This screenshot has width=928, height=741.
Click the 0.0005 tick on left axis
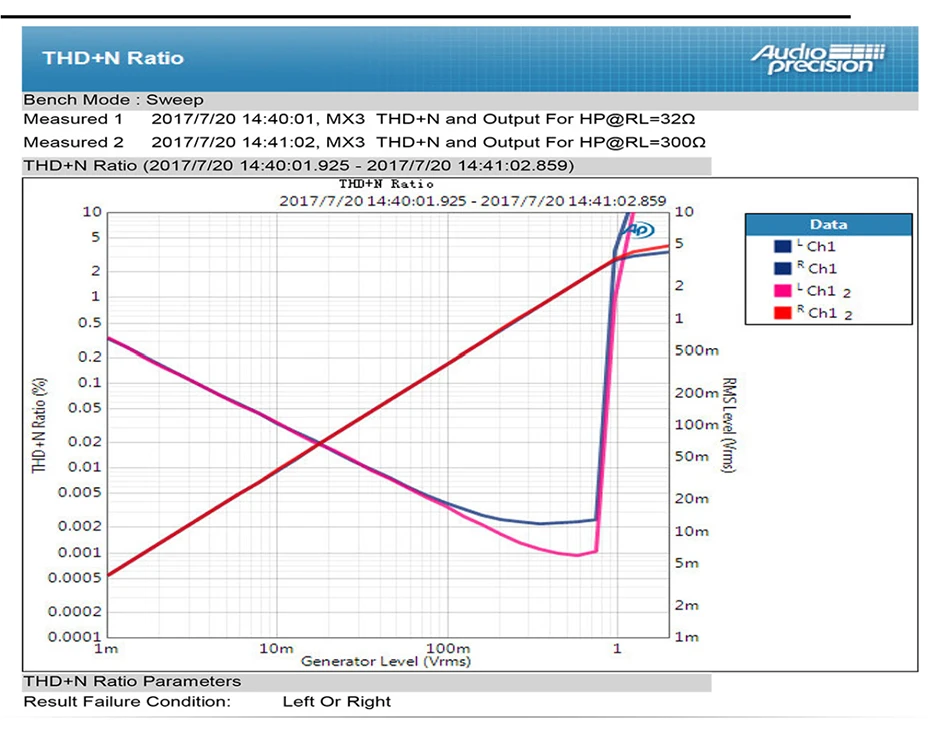tap(75, 578)
